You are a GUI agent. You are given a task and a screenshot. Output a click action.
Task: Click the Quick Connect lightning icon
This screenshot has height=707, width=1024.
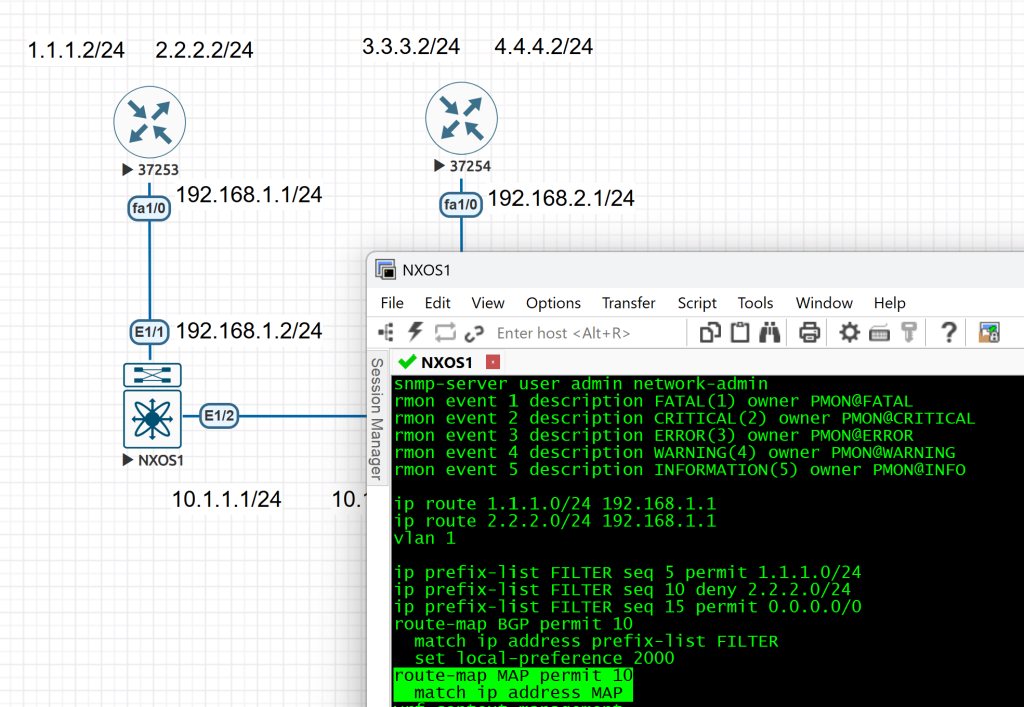[416, 332]
